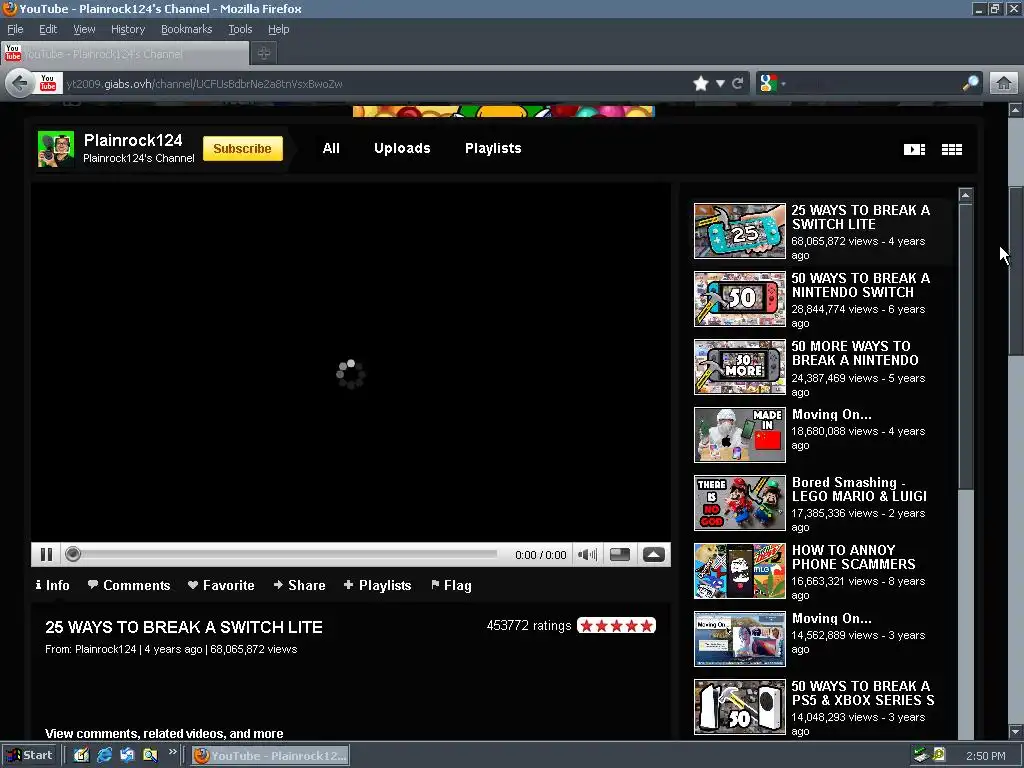The image size is (1024, 768).
Task: Open the History menu
Action: (x=128, y=29)
